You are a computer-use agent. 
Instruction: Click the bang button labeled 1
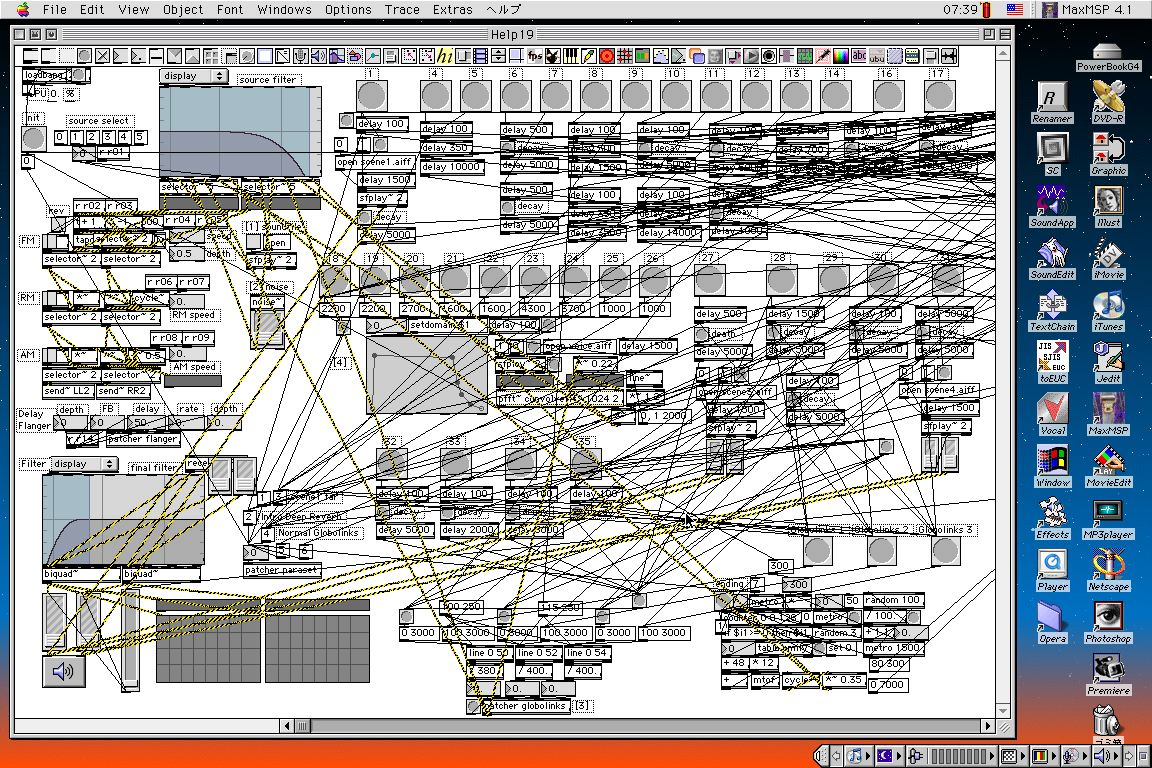click(372, 96)
